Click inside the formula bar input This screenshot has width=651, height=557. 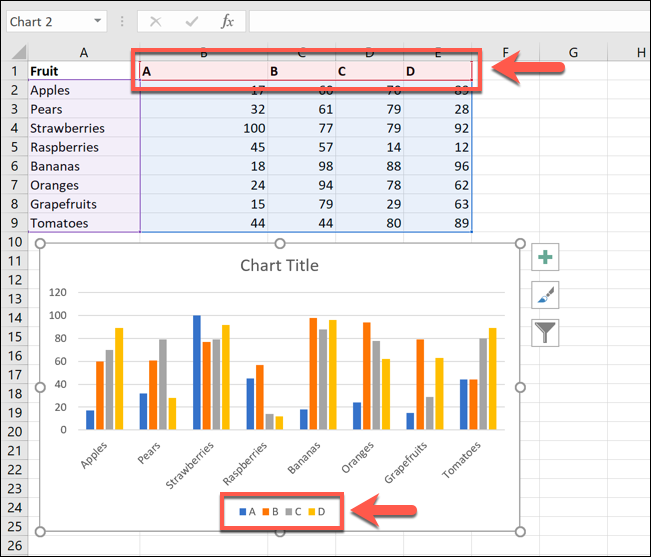tap(440, 21)
